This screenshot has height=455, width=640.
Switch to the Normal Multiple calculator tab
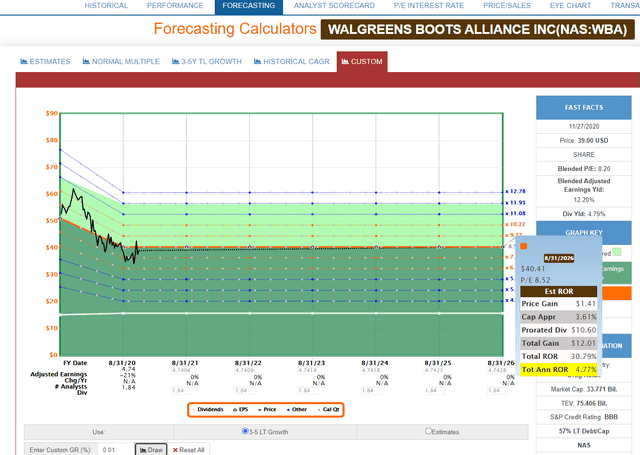click(121, 62)
